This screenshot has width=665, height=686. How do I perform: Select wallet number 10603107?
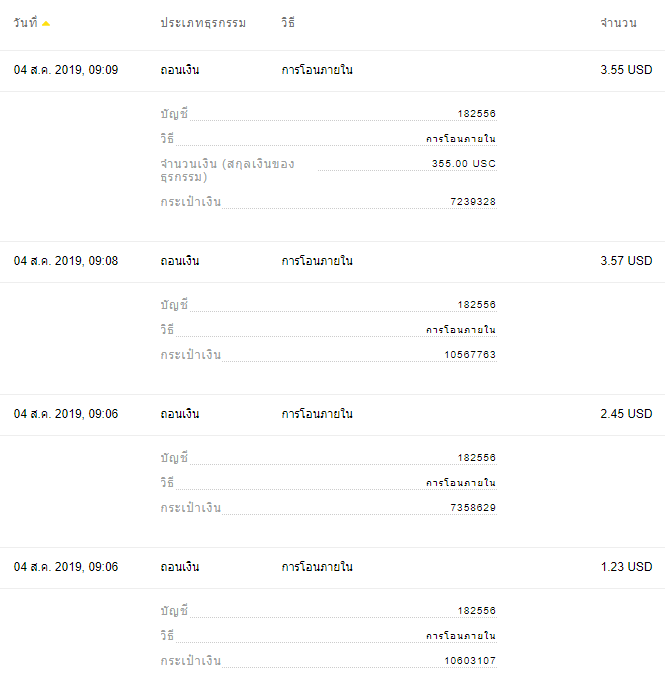tap(470, 661)
